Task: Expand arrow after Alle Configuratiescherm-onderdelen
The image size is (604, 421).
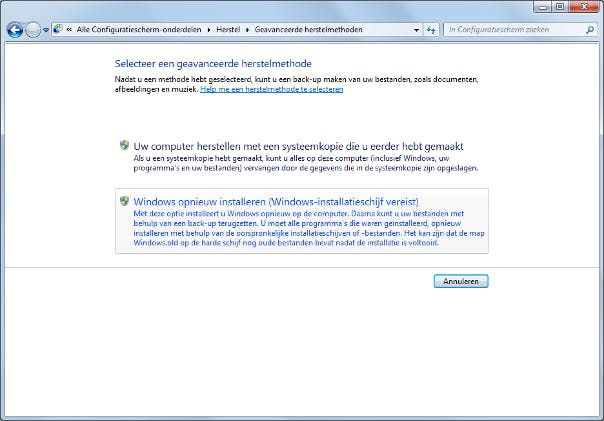Action: 209,30
